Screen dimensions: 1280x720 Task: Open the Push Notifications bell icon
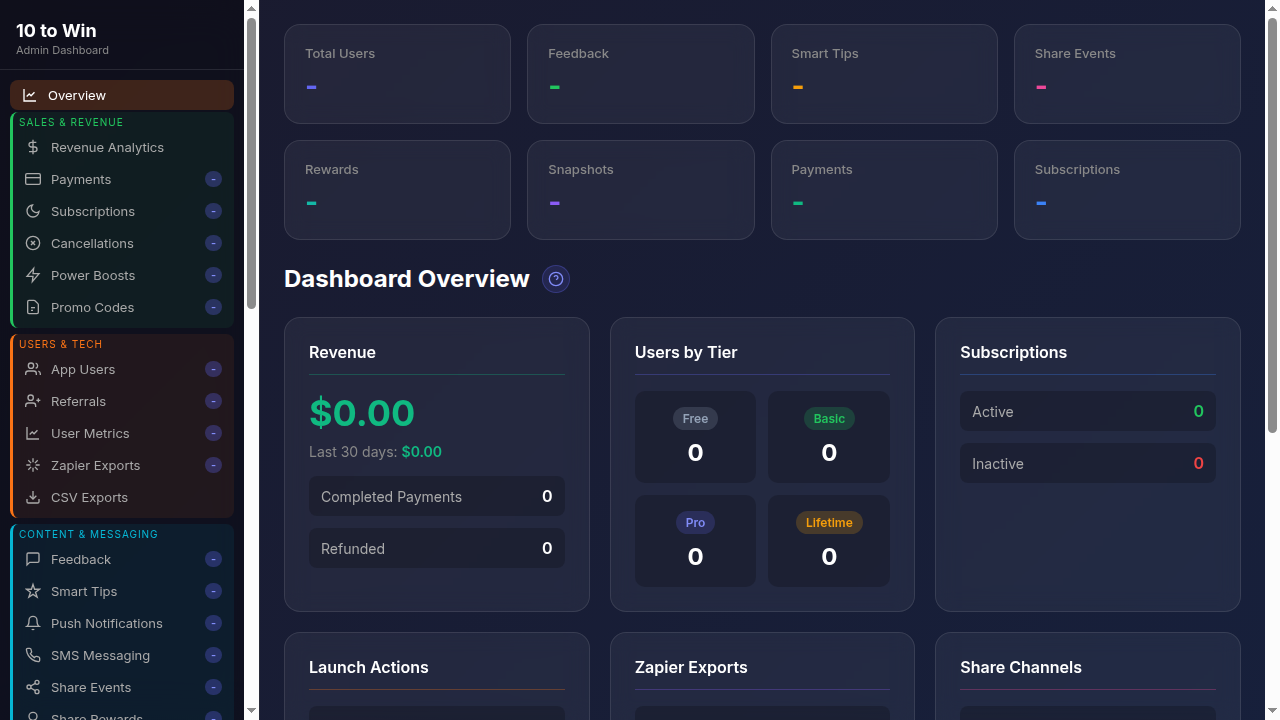click(30, 623)
